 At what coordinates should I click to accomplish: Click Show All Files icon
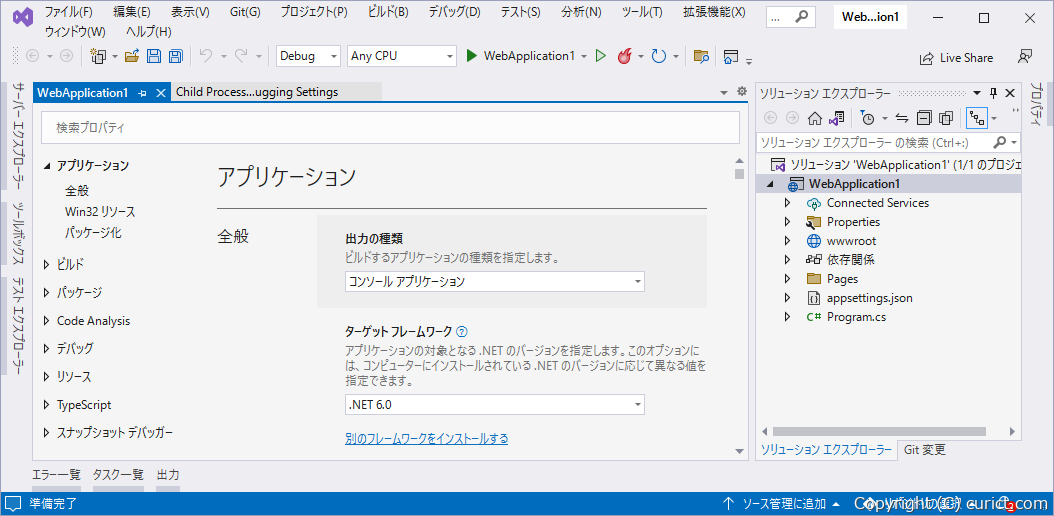(x=946, y=118)
